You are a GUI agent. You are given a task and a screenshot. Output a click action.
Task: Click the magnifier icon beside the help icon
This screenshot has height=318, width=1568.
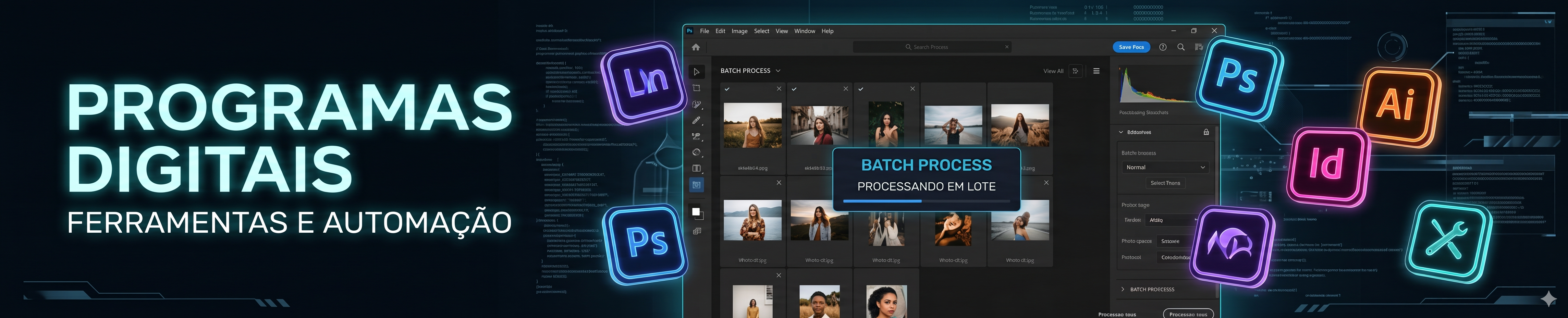click(x=1181, y=47)
